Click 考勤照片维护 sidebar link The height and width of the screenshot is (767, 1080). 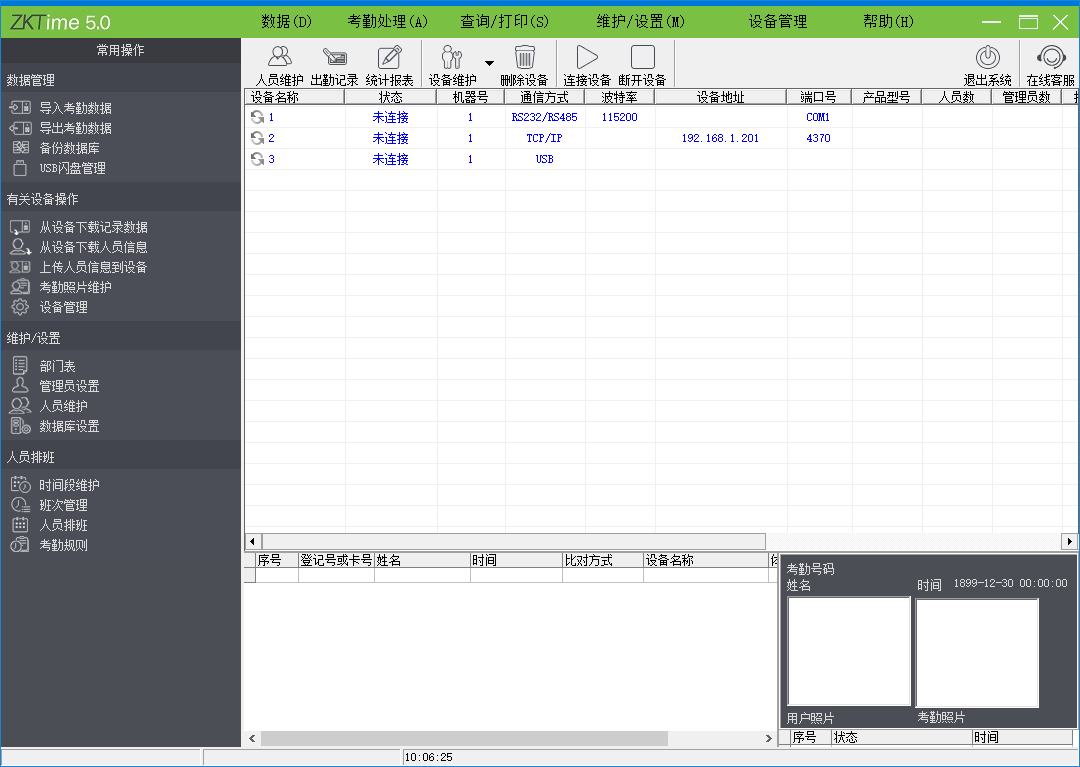point(75,287)
